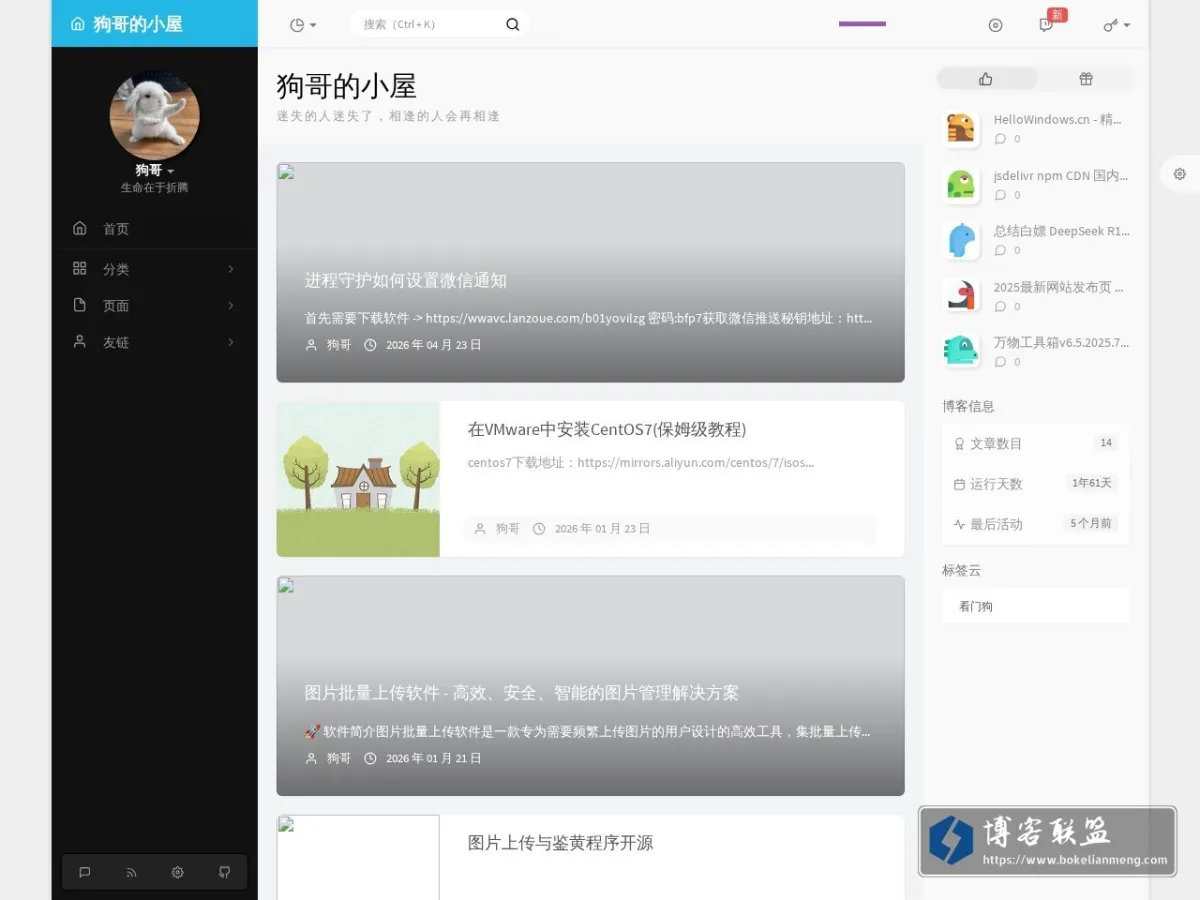Open the clock history dropdown in top bar
The height and width of the screenshot is (900, 1200).
[x=303, y=24]
